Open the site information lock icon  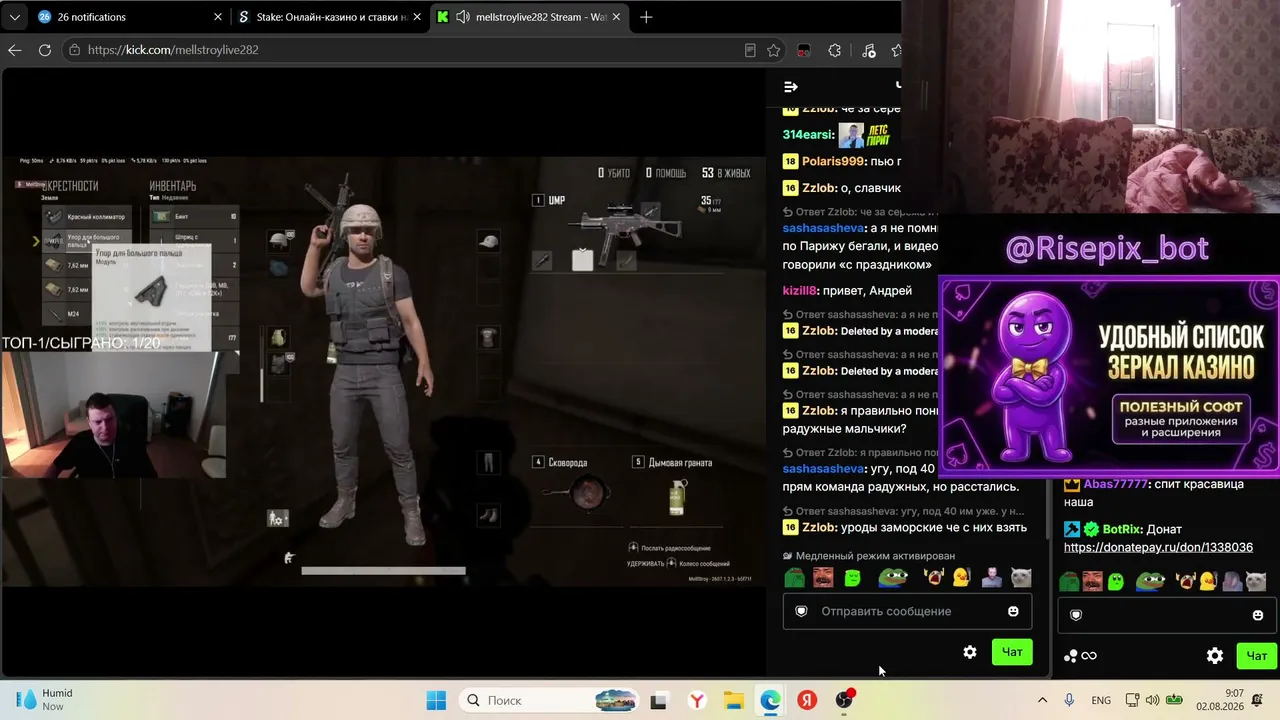pyautogui.click(x=74, y=50)
